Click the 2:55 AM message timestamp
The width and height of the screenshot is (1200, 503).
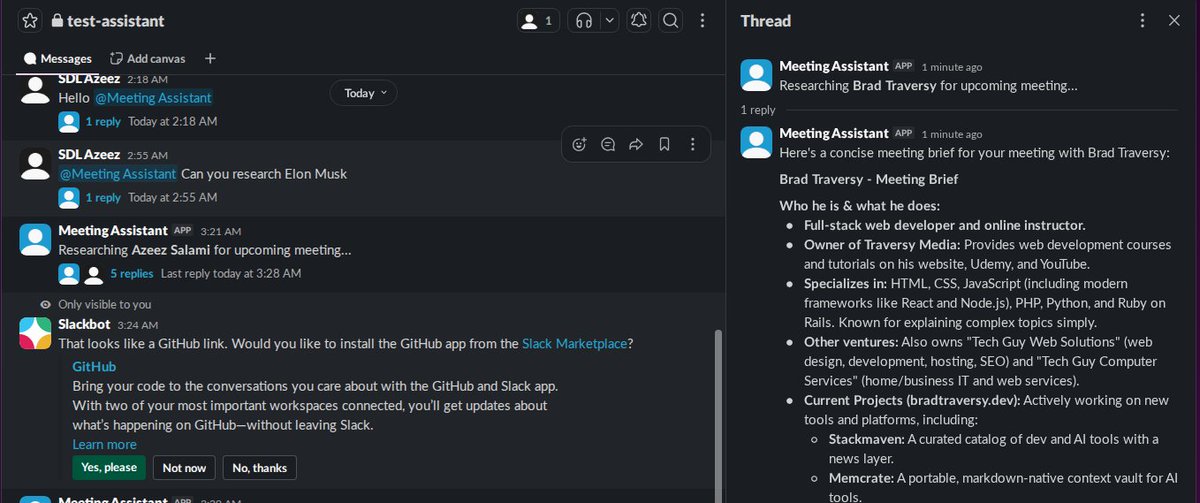click(x=146, y=155)
